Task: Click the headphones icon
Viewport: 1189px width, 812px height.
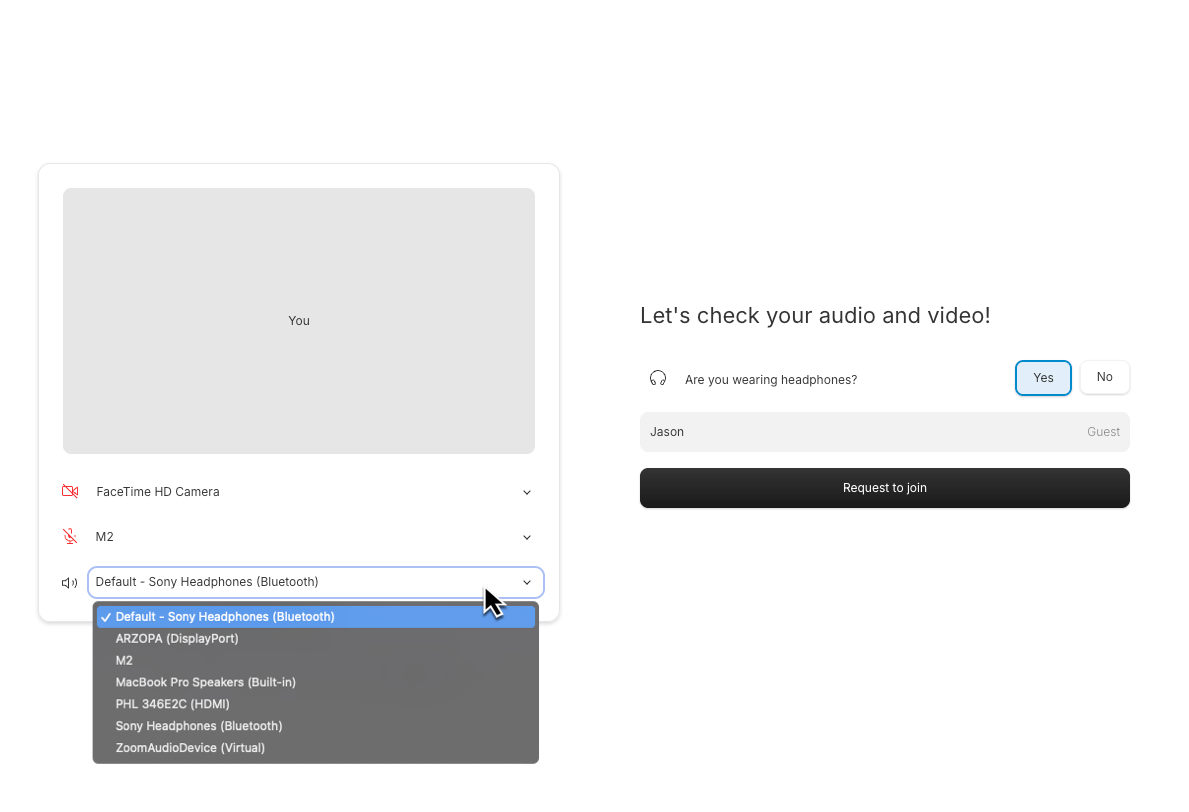Action: [x=658, y=378]
